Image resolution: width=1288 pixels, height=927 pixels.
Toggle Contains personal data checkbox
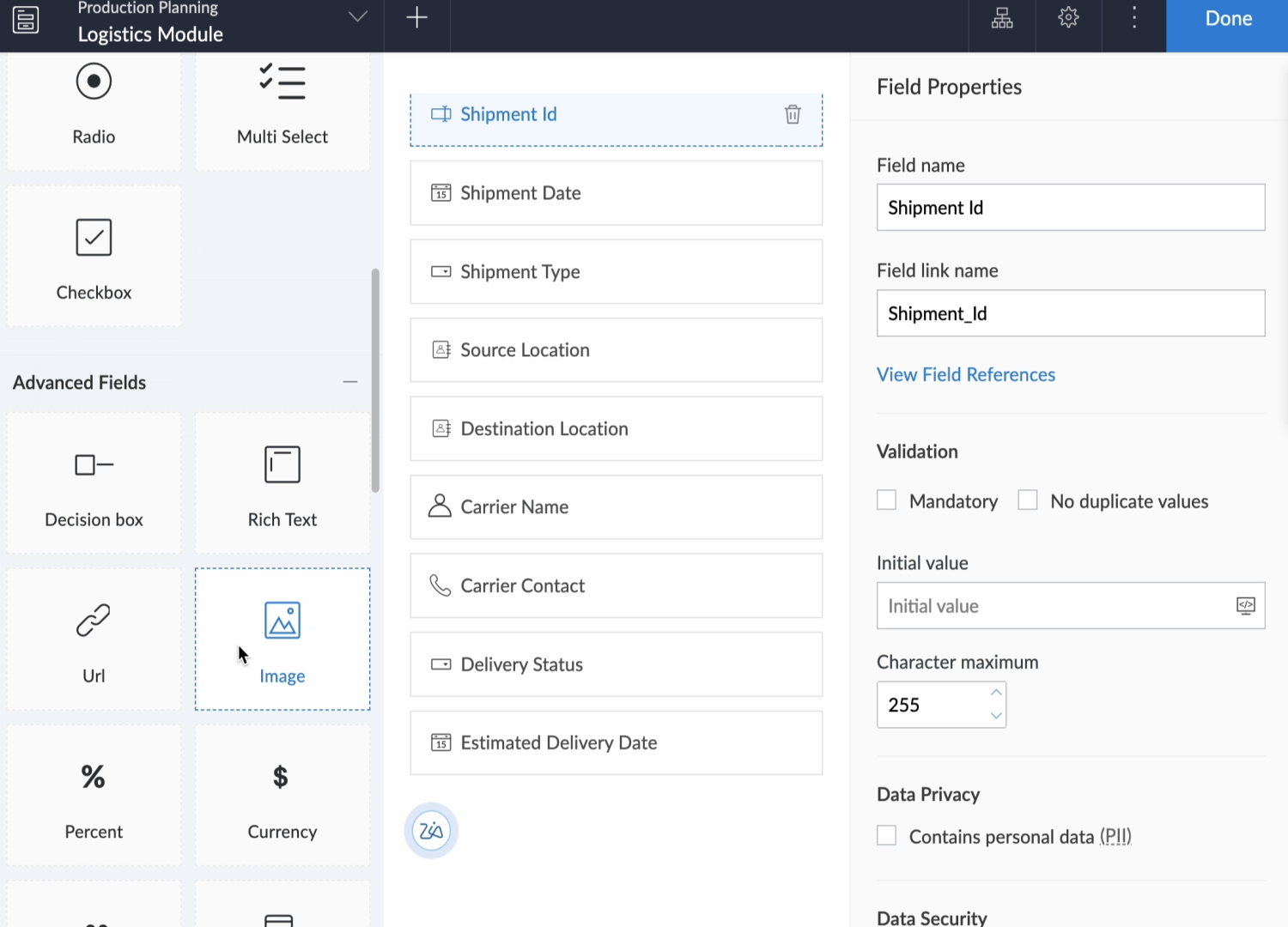coord(887,836)
